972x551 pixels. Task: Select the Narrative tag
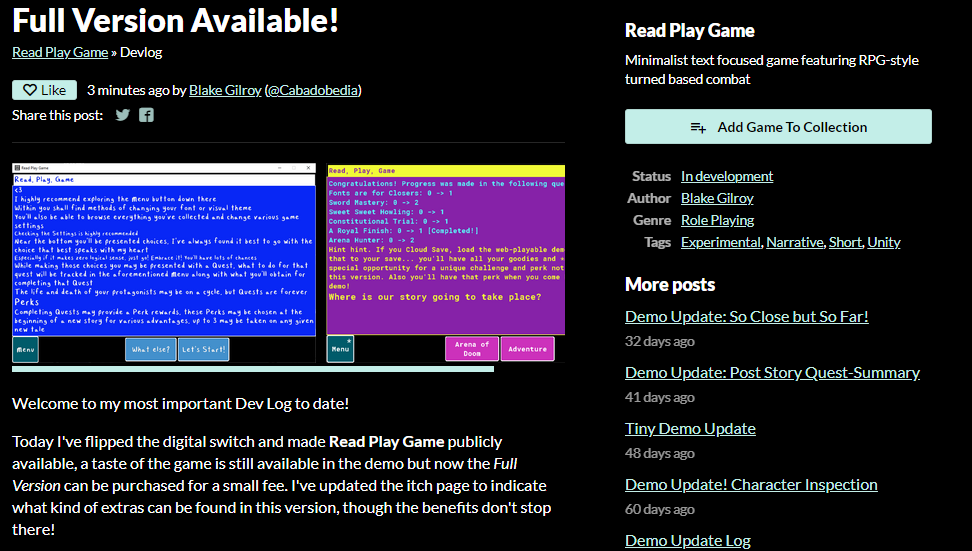[795, 242]
